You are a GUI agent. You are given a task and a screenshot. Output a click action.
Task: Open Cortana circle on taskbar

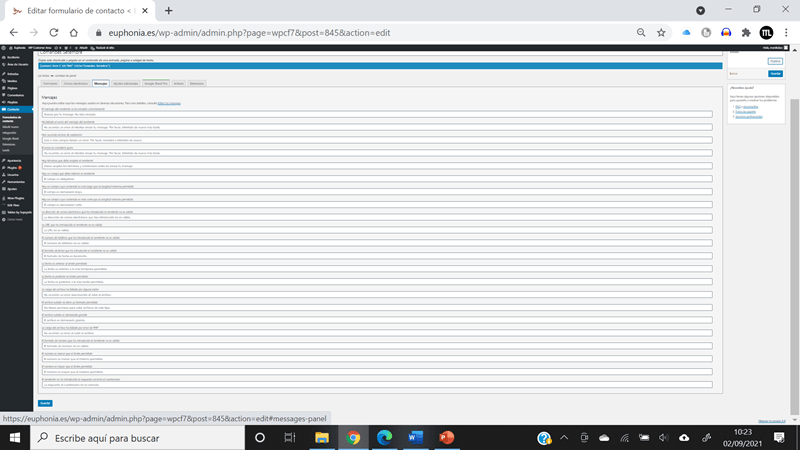pos(260,438)
